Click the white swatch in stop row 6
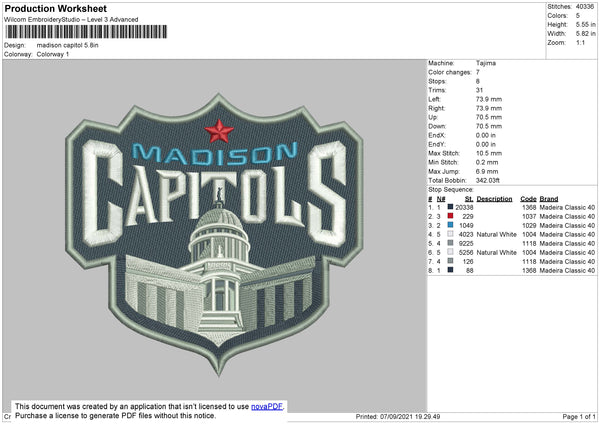Screen dimensions: 600x424 click(x=450, y=252)
